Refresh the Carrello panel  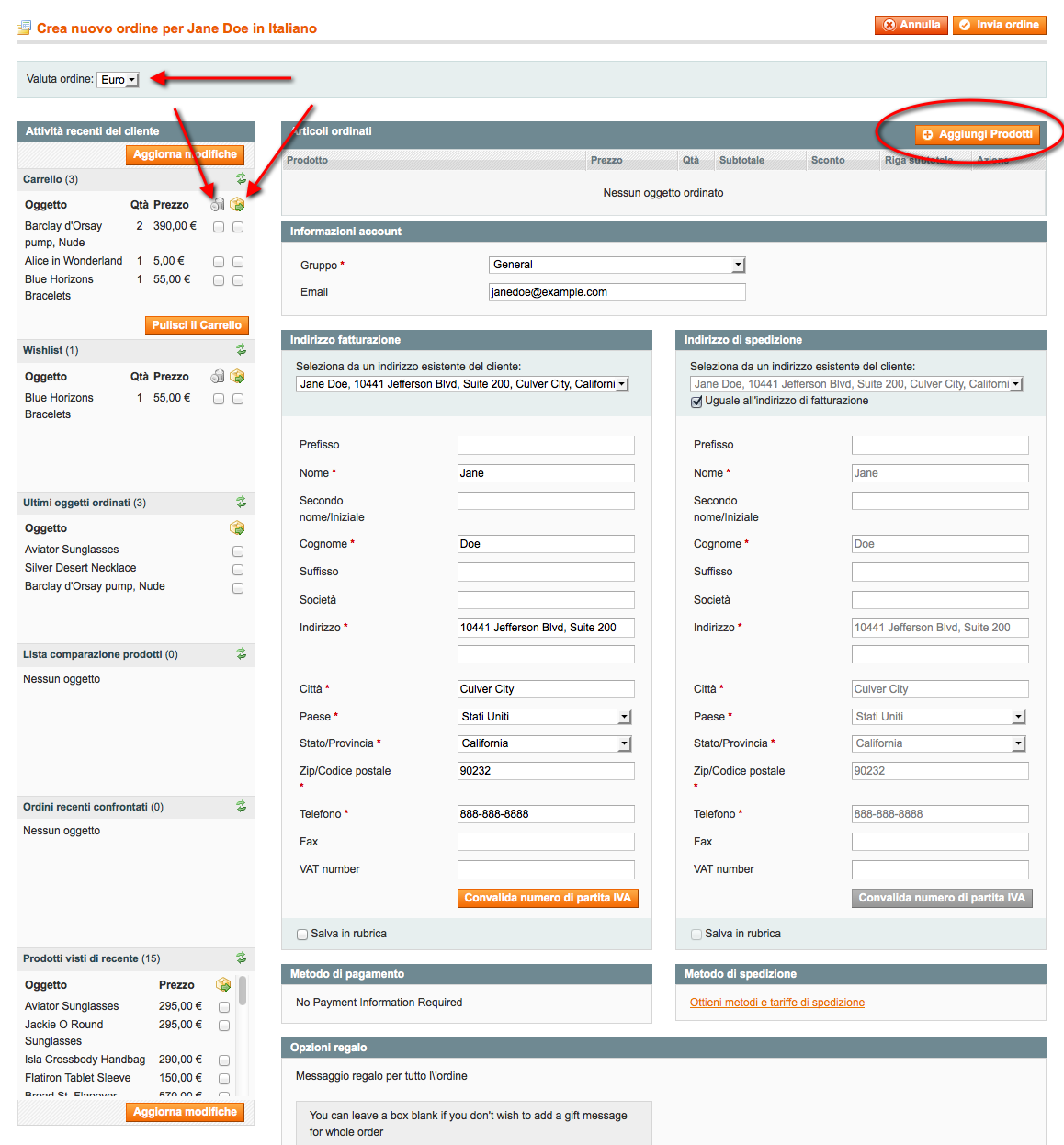pos(241,178)
